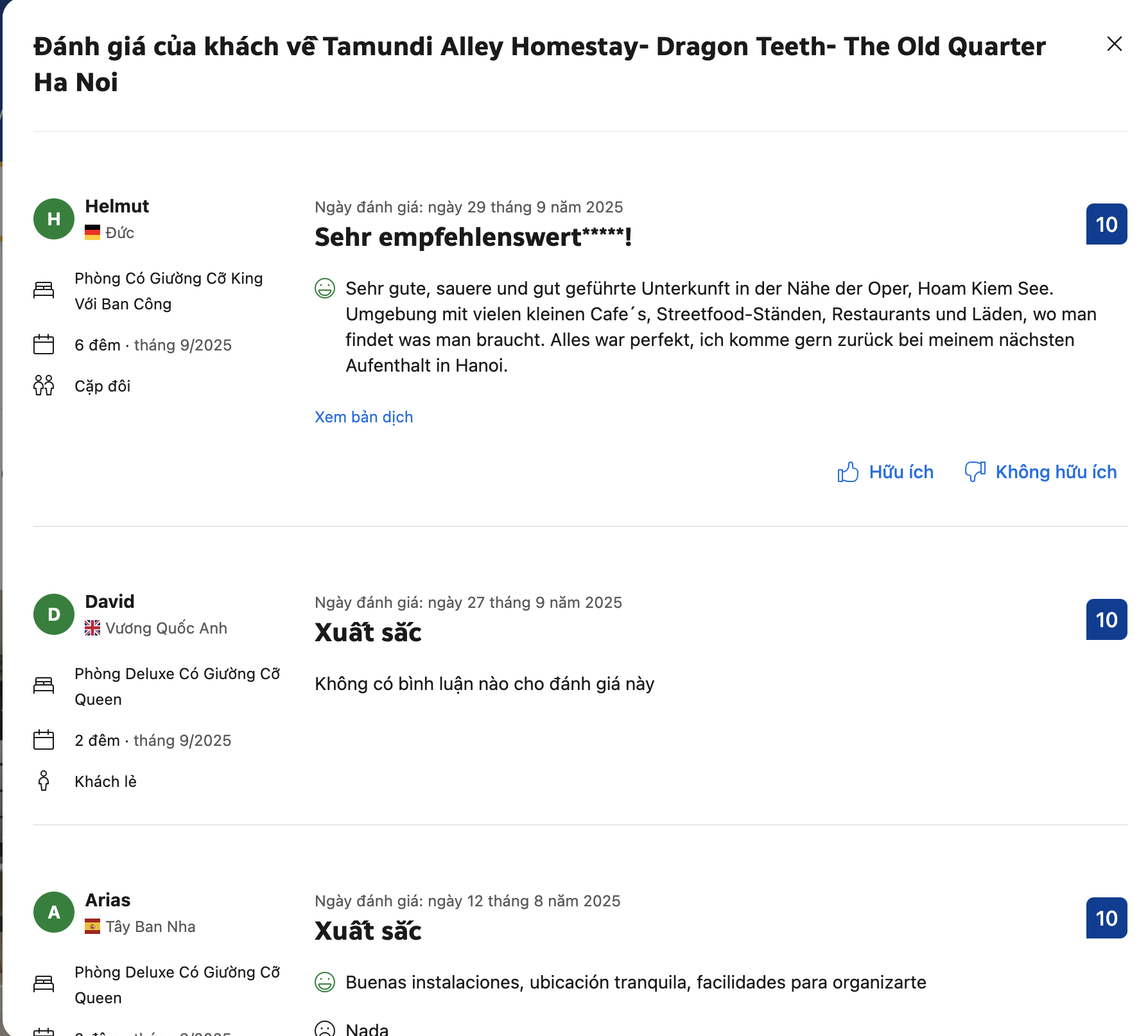Viewport: 1148px width, 1036px height.
Task: Click the UK flag beside Vương Quốc Anh
Action: (x=92, y=628)
